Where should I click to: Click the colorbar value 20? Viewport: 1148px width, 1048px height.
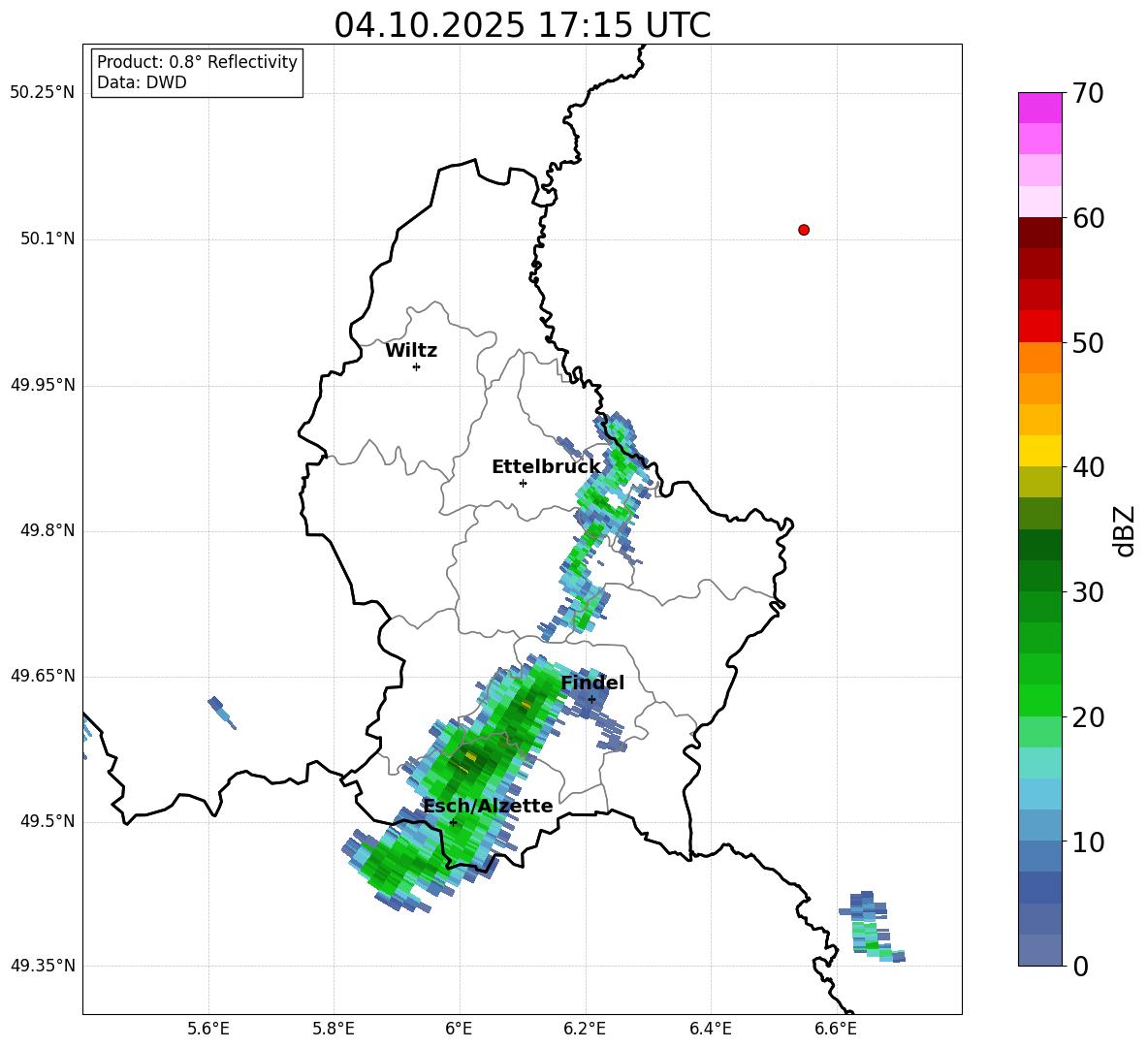(1088, 716)
